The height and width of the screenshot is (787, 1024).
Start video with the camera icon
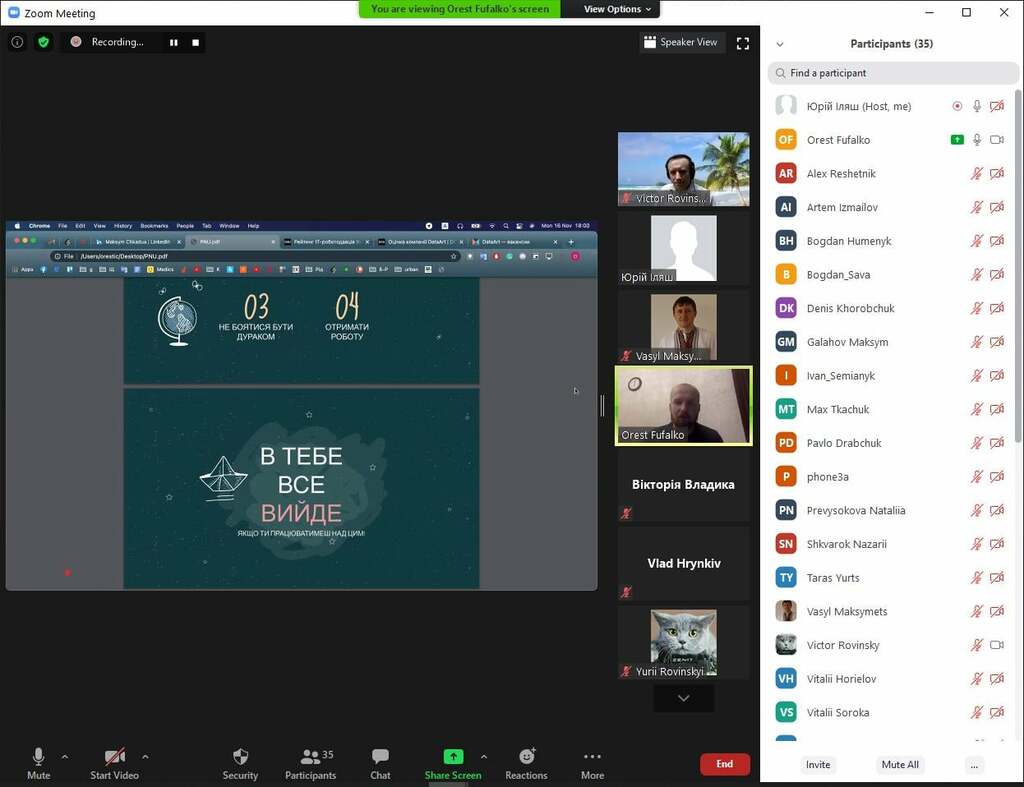click(115, 757)
